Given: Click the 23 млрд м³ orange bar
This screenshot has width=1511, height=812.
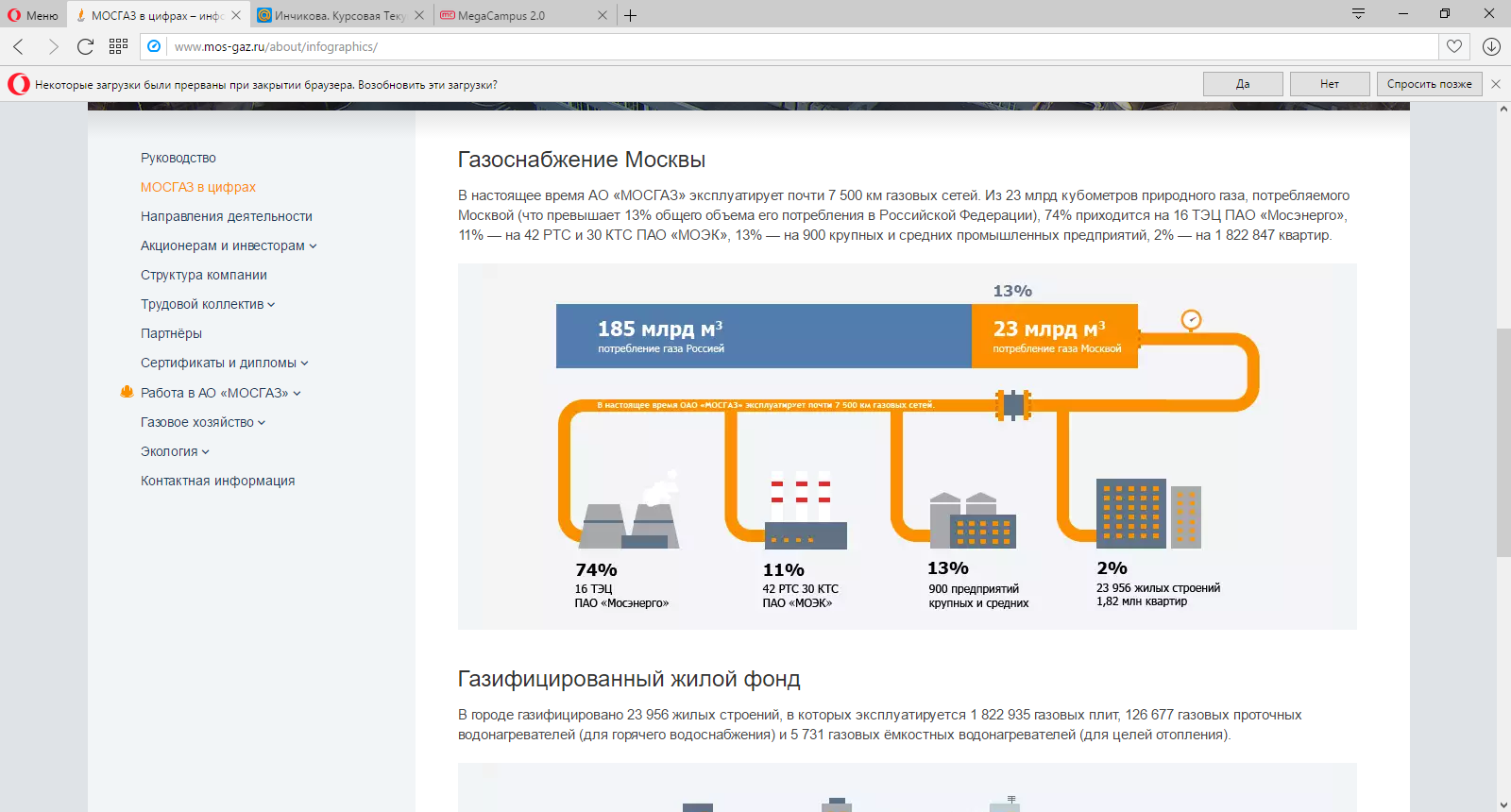Looking at the screenshot, I should coord(1055,336).
